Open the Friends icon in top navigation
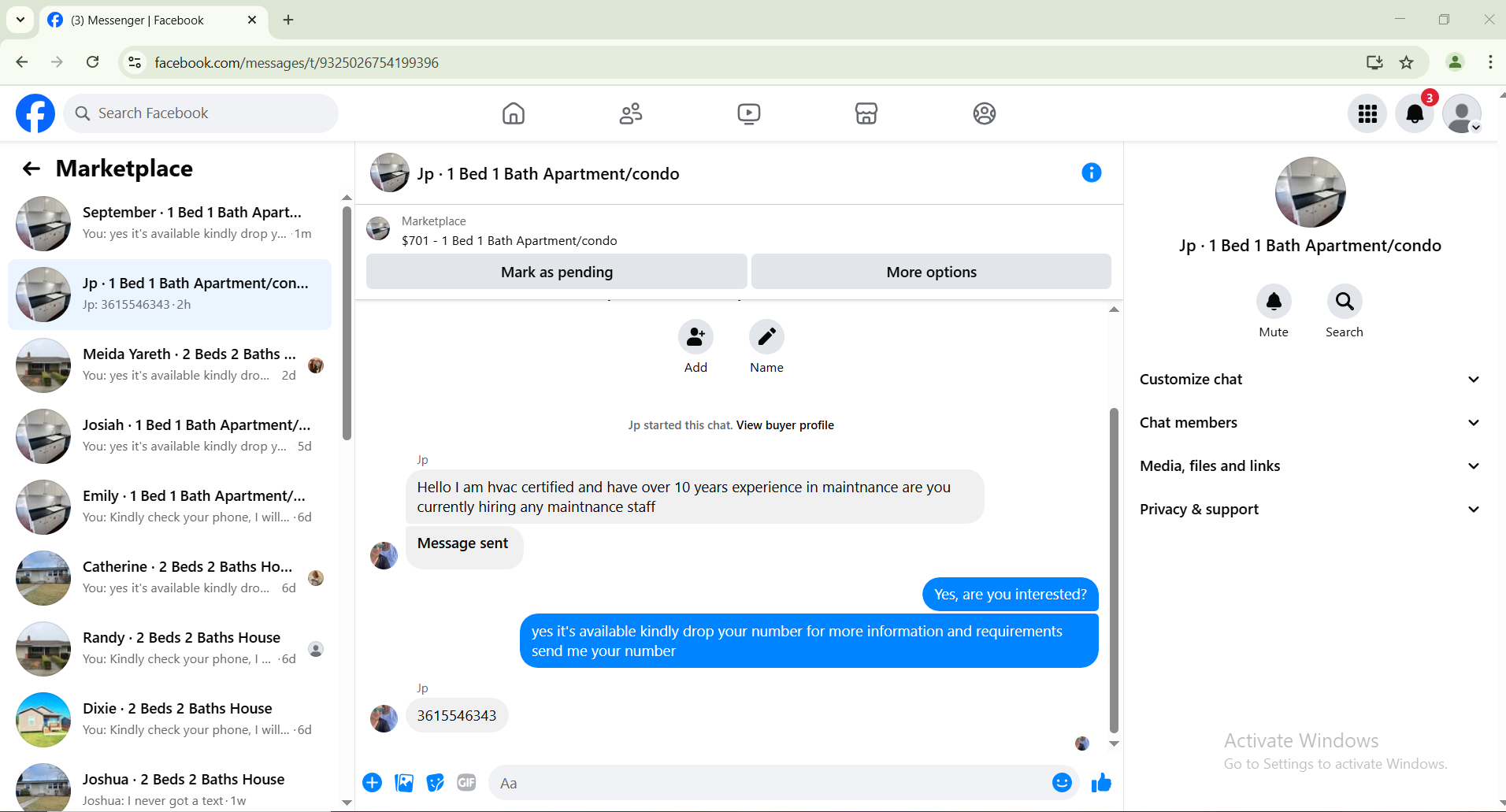The height and width of the screenshot is (812, 1506). tap(631, 113)
